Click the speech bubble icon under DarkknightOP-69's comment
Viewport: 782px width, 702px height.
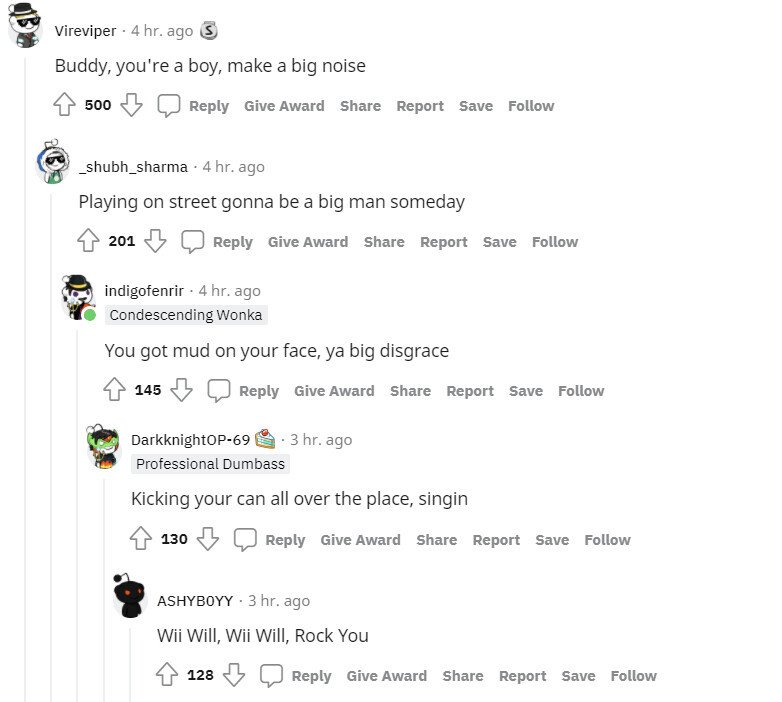click(x=245, y=539)
